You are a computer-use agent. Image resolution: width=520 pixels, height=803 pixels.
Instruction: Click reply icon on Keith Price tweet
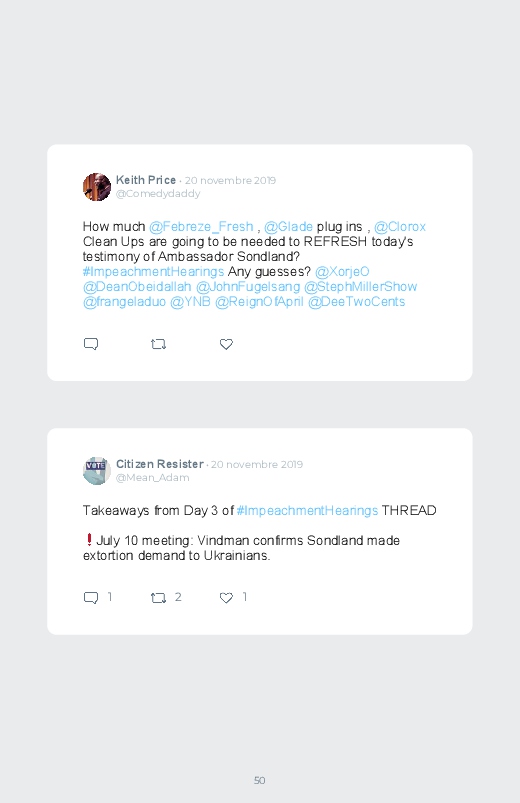click(91, 344)
